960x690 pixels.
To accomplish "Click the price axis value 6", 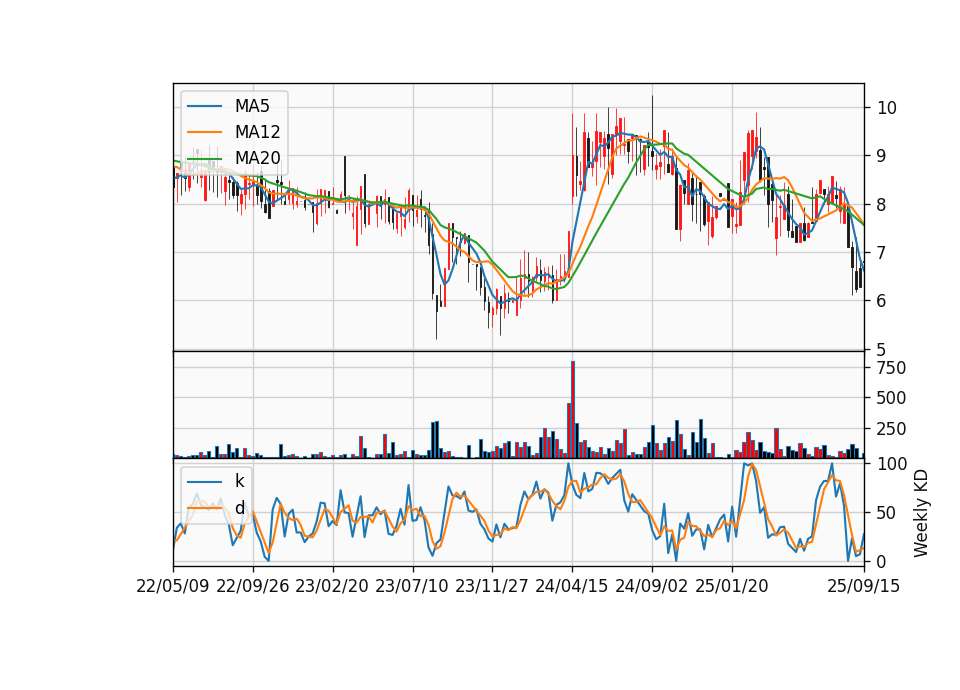I will [882, 301].
